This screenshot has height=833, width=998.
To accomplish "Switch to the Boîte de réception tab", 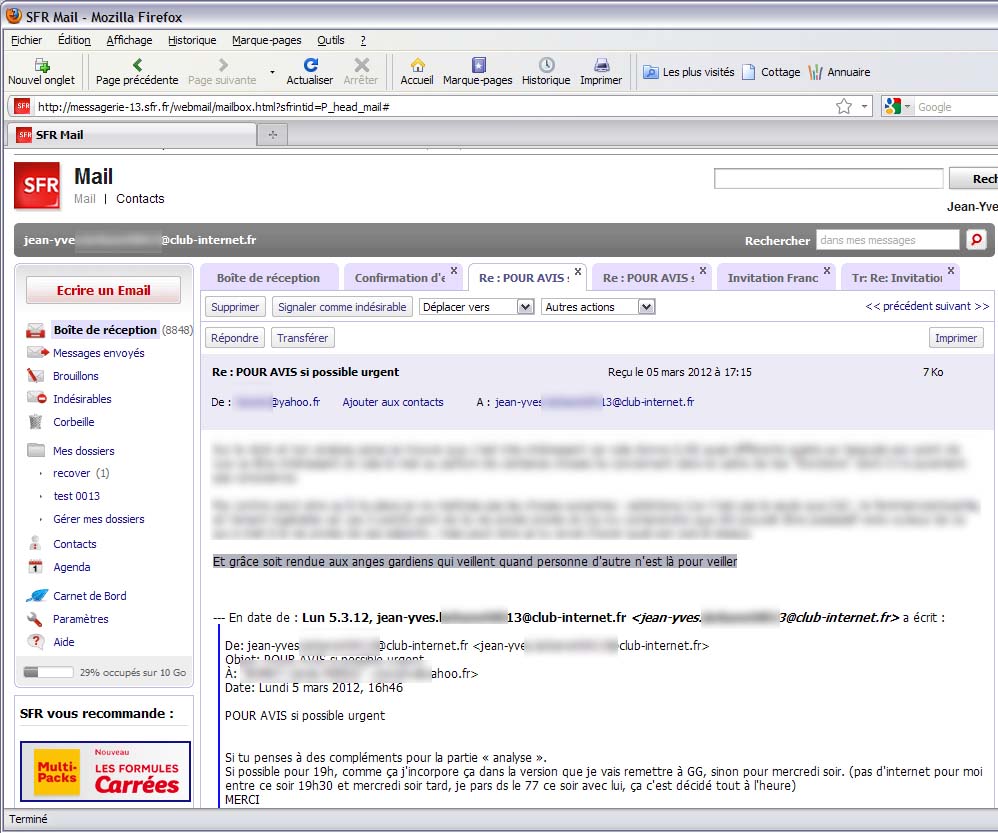I will pyautogui.click(x=269, y=277).
